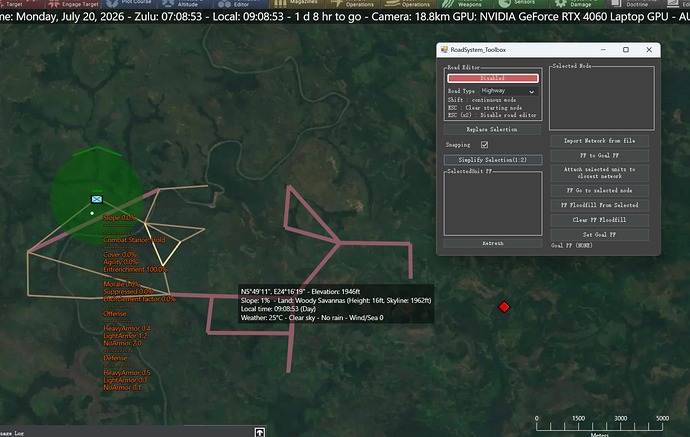Minimize the RoadSystem_Toolbox window

pos(603,50)
